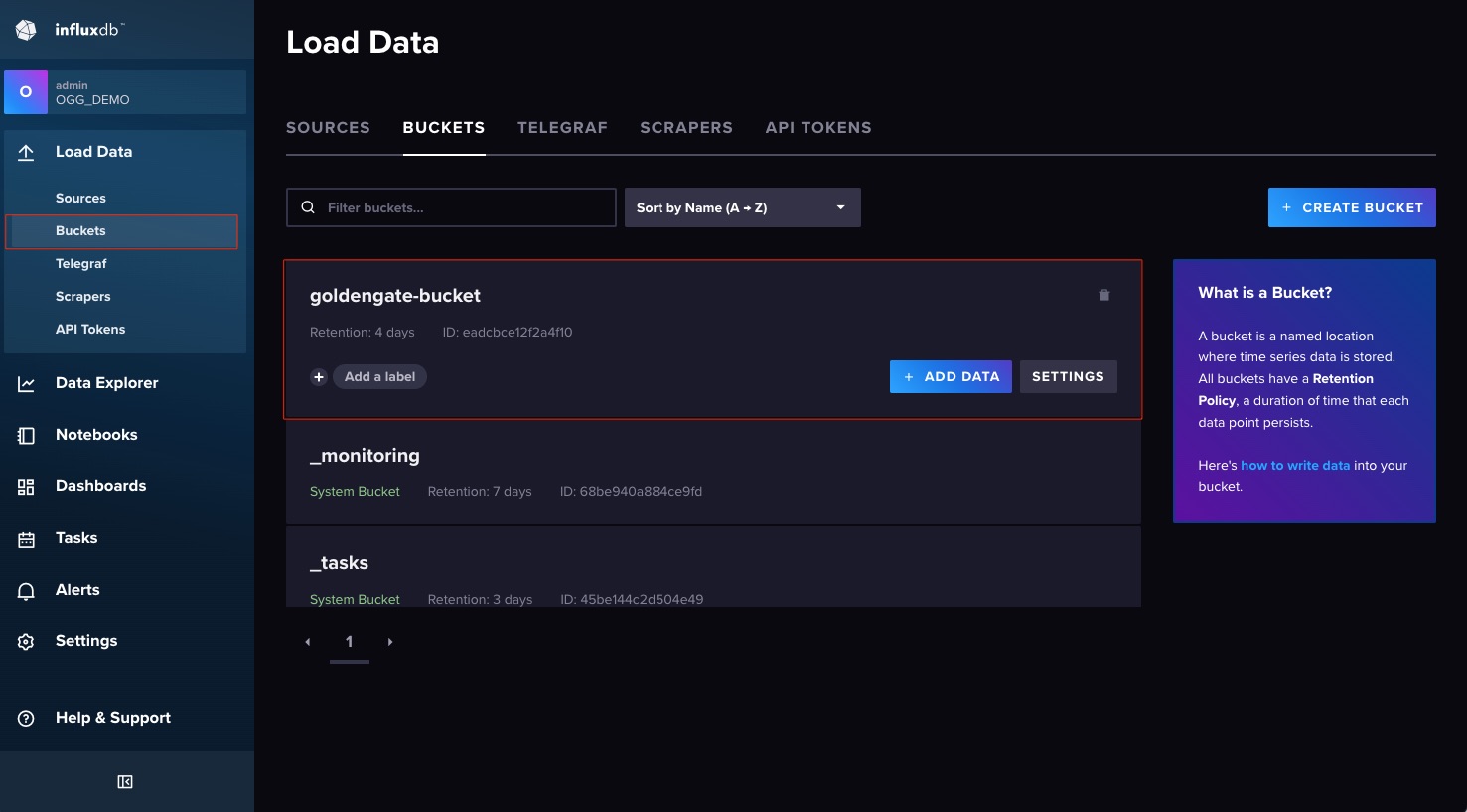Open the Tasks page

[76, 538]
